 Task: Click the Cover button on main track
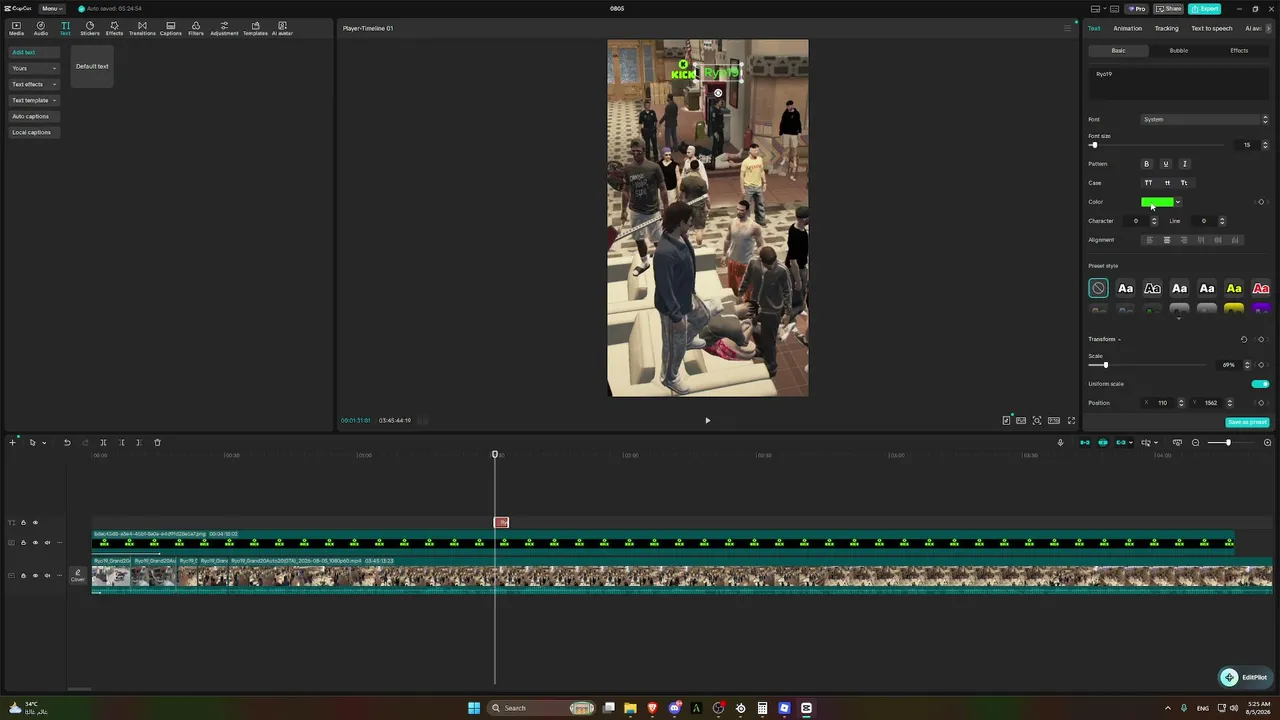(x=77, y=575)
